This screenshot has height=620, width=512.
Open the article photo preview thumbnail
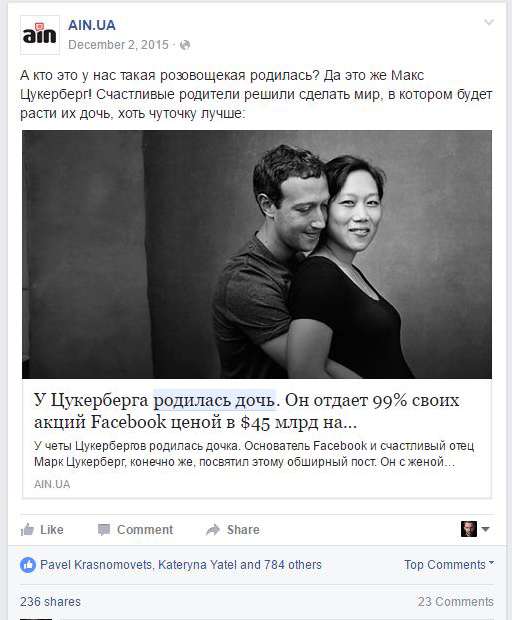coord(257,254)
